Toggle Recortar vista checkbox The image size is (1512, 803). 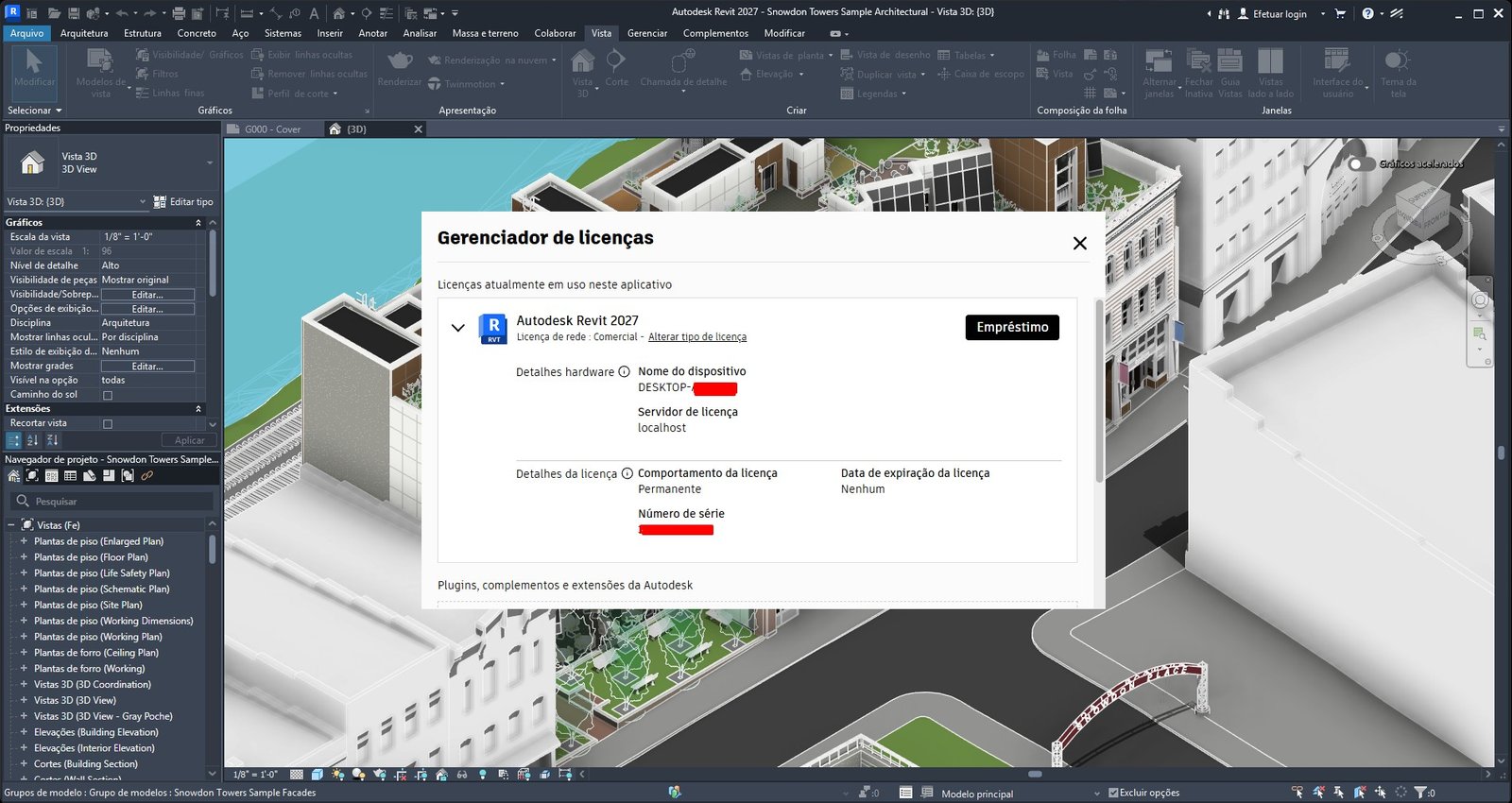coord(107,424)
